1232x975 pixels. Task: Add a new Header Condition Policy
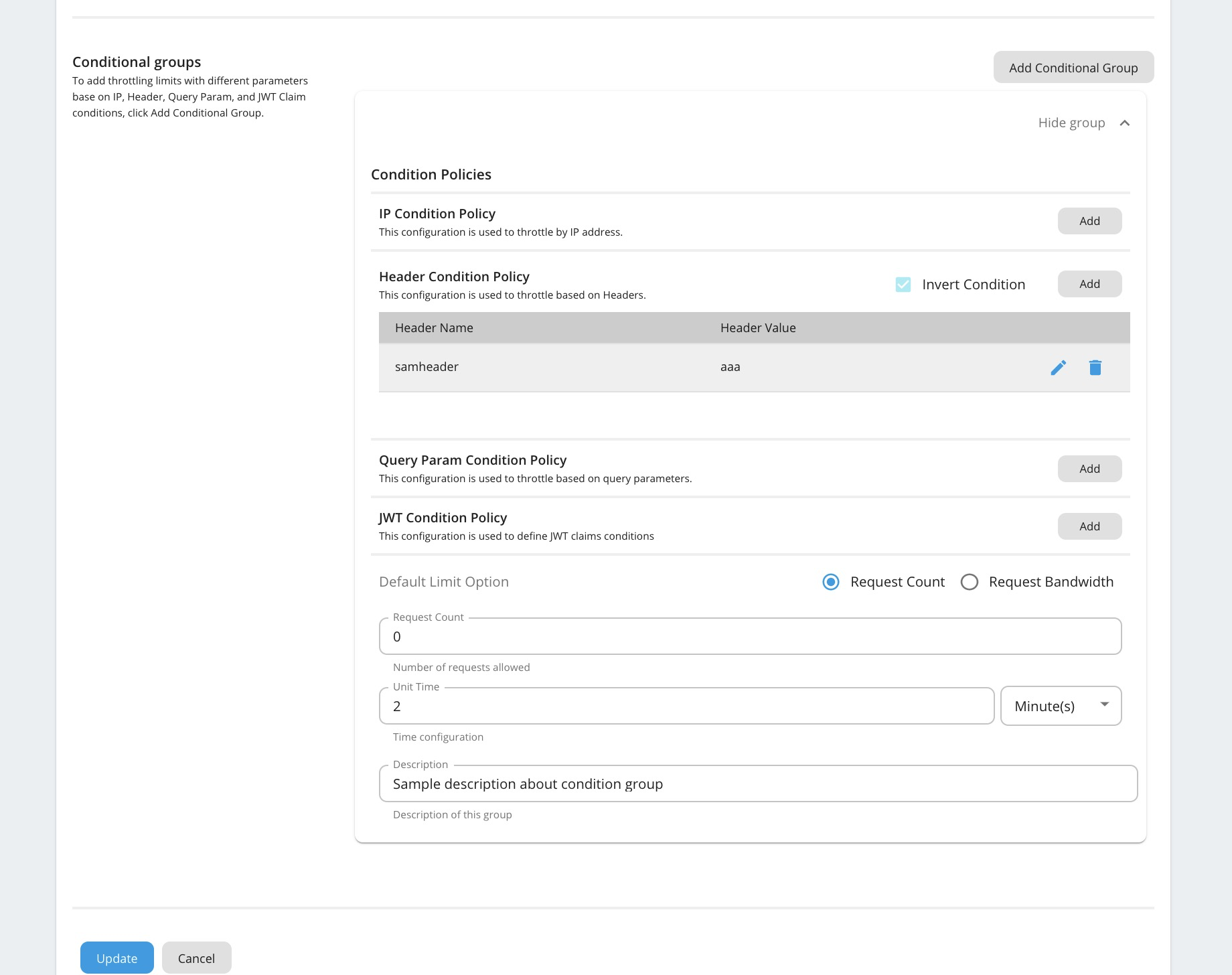click(x=1089, y=283)
